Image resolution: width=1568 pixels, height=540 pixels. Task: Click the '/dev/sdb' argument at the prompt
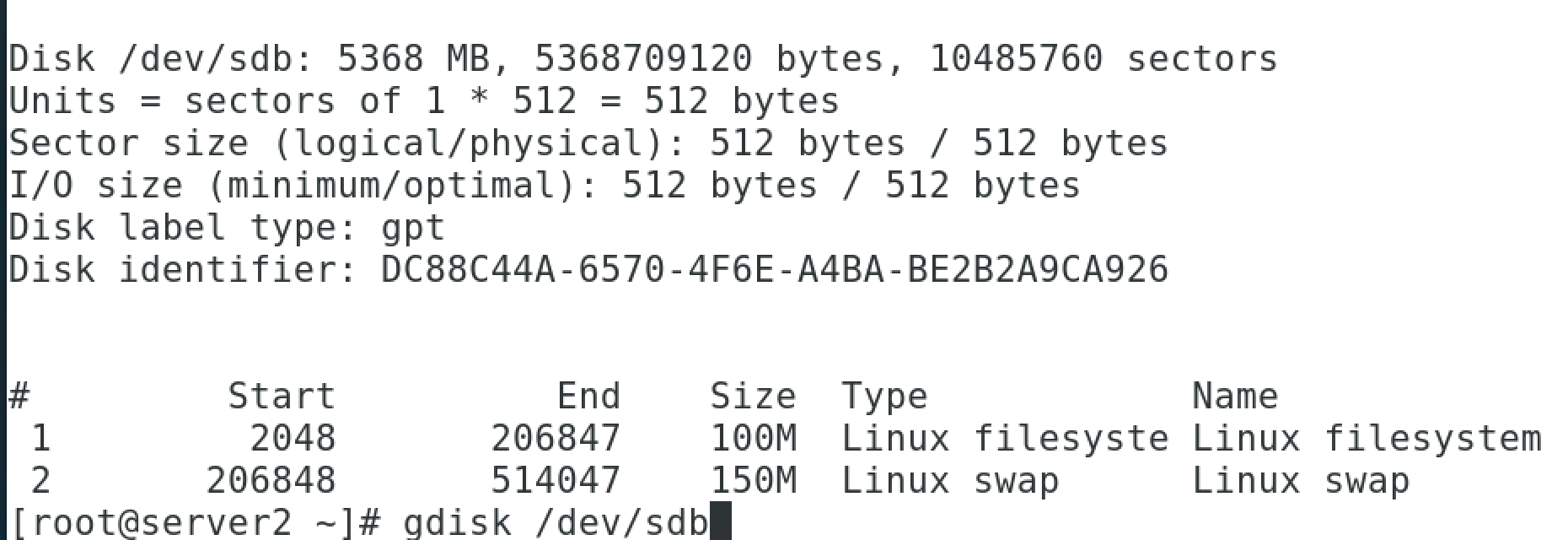(x=622, y=522)
